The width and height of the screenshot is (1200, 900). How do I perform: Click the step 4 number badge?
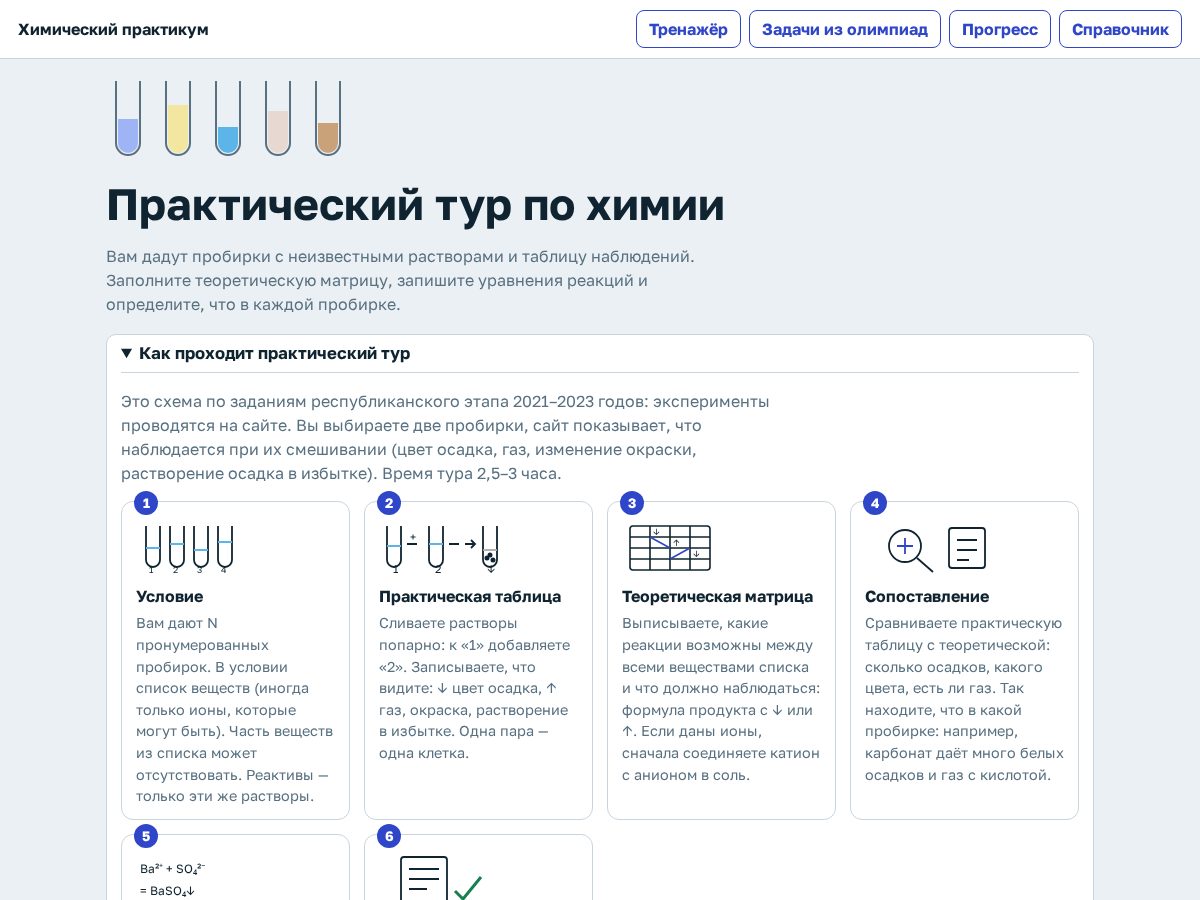(875, 503)
